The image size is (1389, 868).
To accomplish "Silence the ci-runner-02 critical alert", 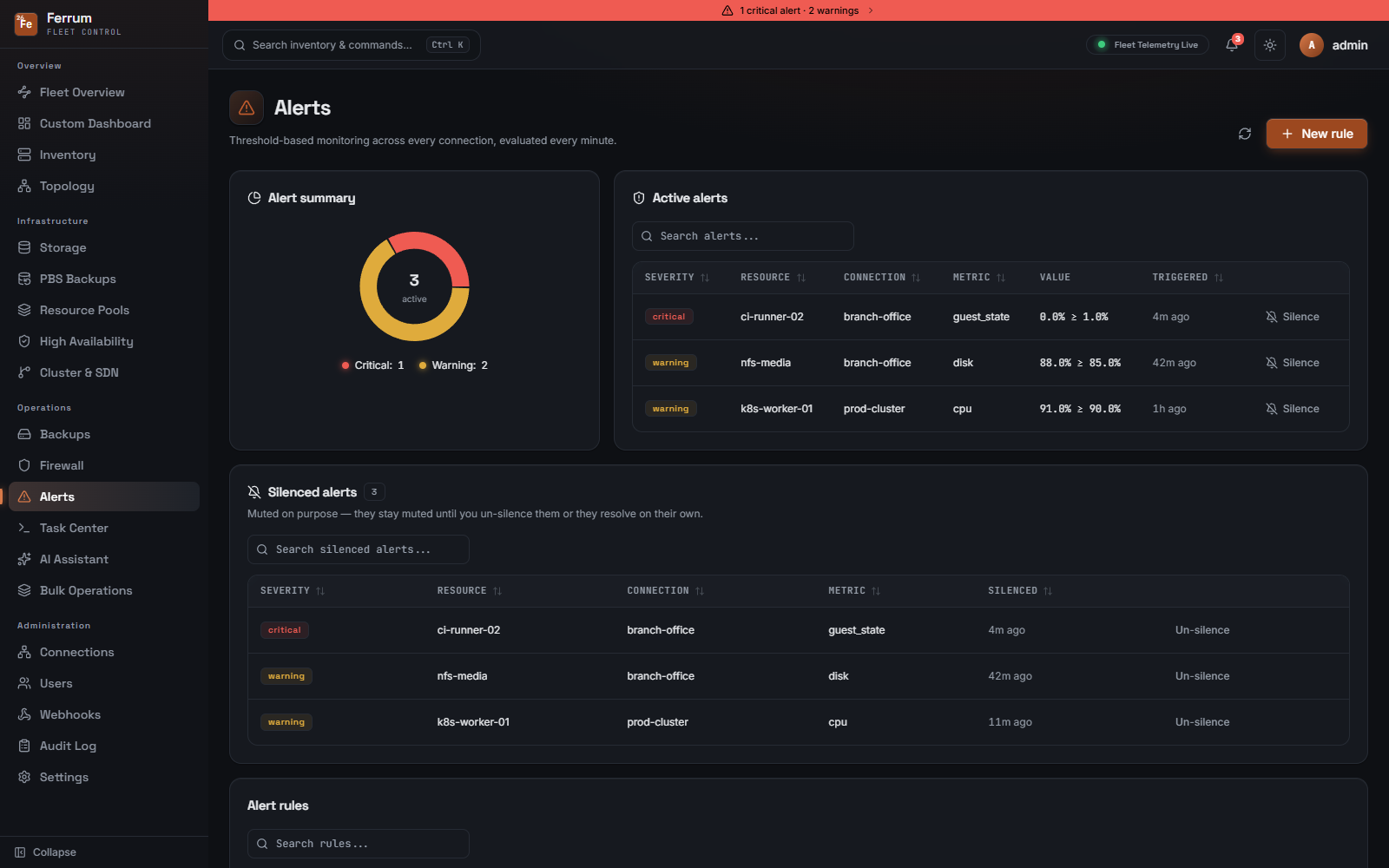I will coord(1293,317).
